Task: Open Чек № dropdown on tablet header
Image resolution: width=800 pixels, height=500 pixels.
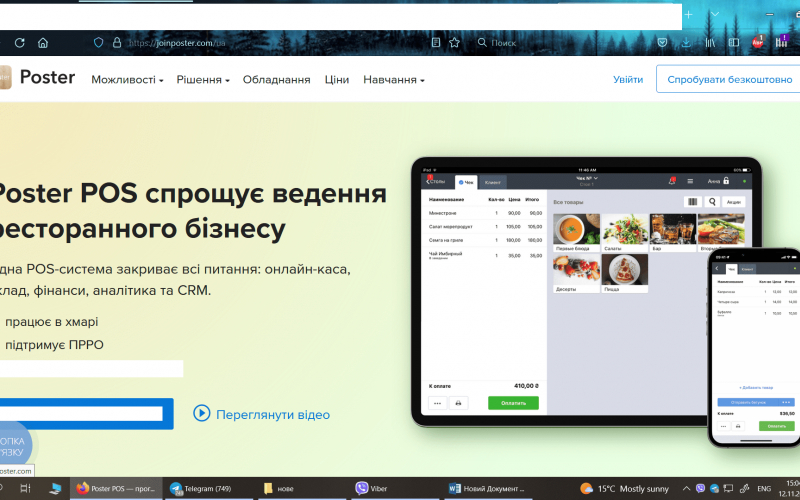Action: [x=587, y=179]
